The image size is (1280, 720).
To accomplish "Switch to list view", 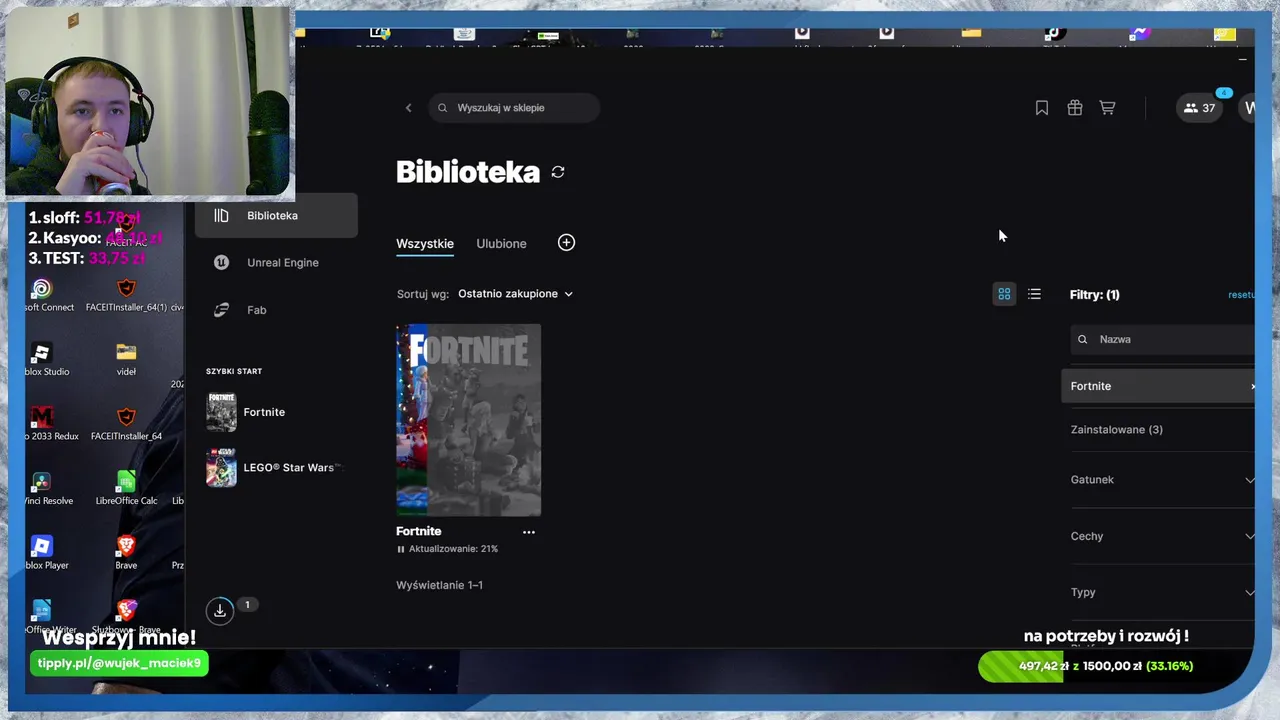I will click(1034, 294).
